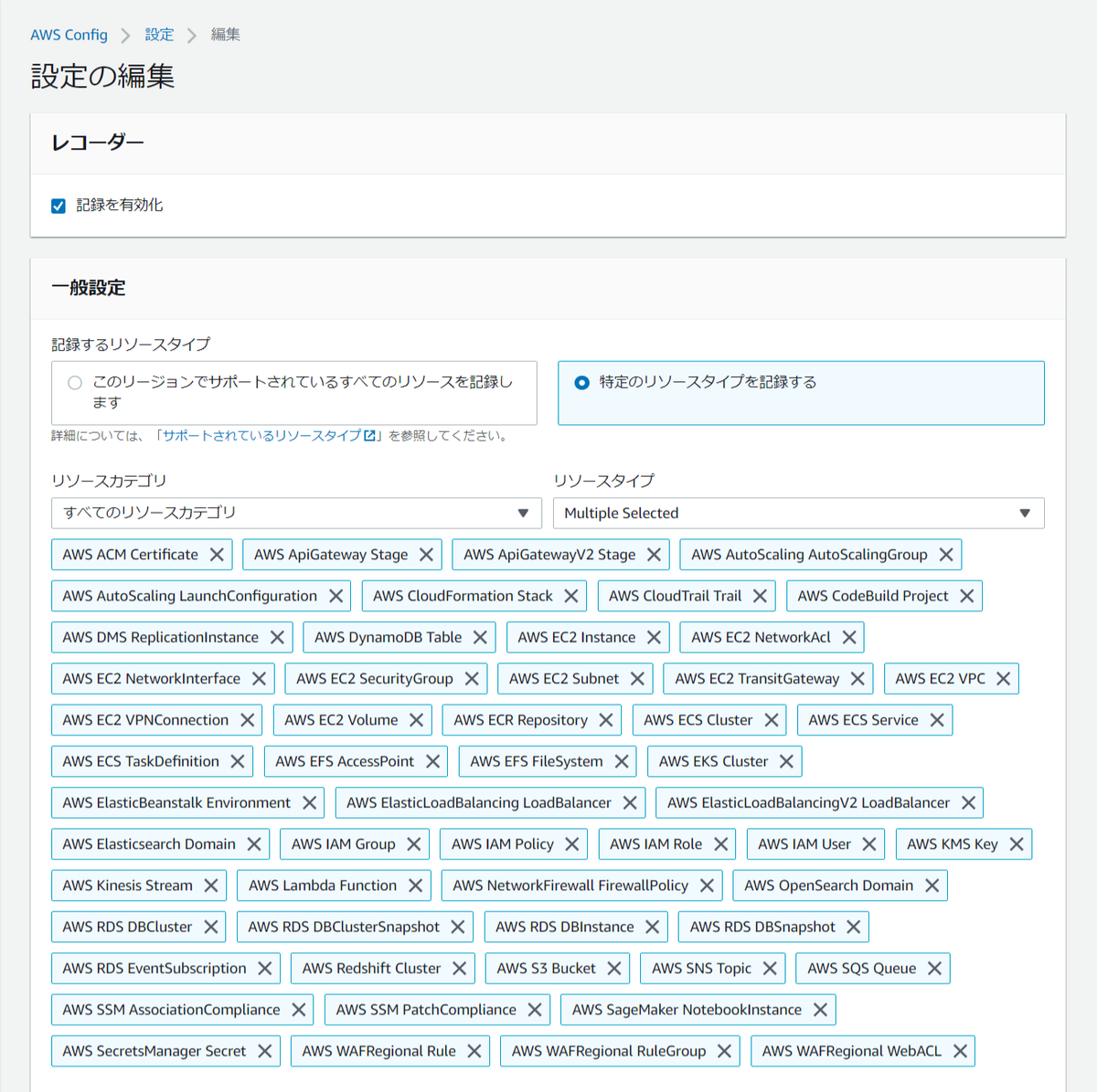1097x1092 pixels.
Task: Remove AWS Elasticsearch Domain tag
Action: click(x=254, y=844)
